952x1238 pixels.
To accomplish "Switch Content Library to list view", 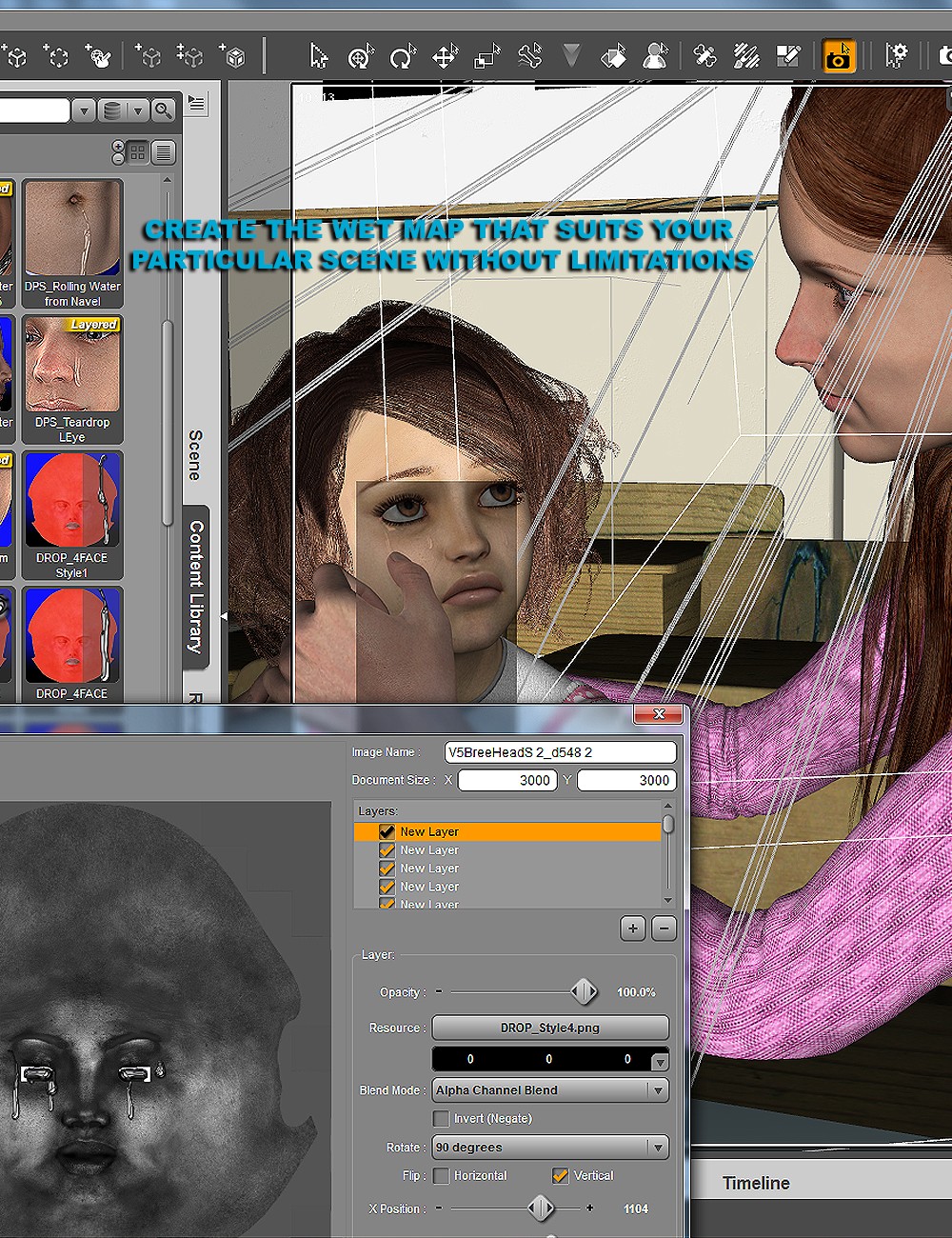I will pyautogui.click(x=164, y=152).
